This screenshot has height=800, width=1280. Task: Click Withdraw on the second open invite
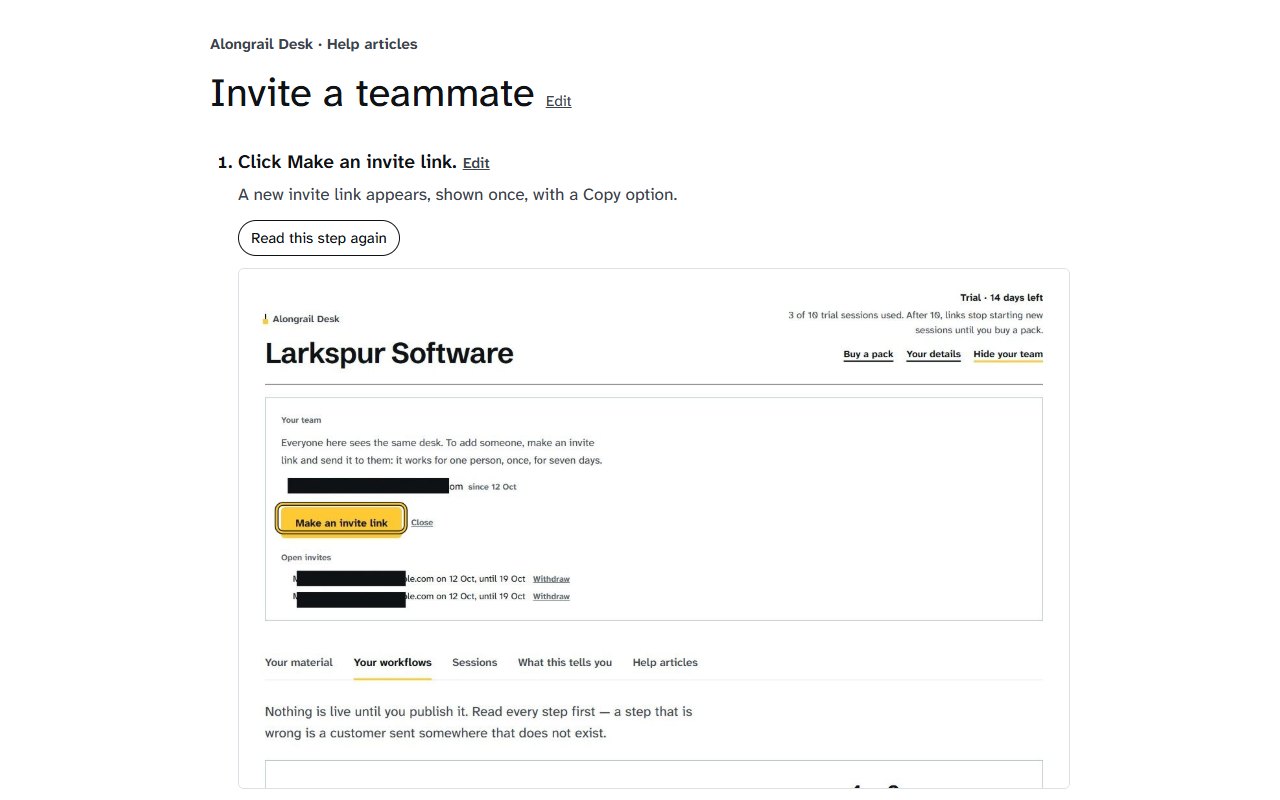[x=551, y=596]
